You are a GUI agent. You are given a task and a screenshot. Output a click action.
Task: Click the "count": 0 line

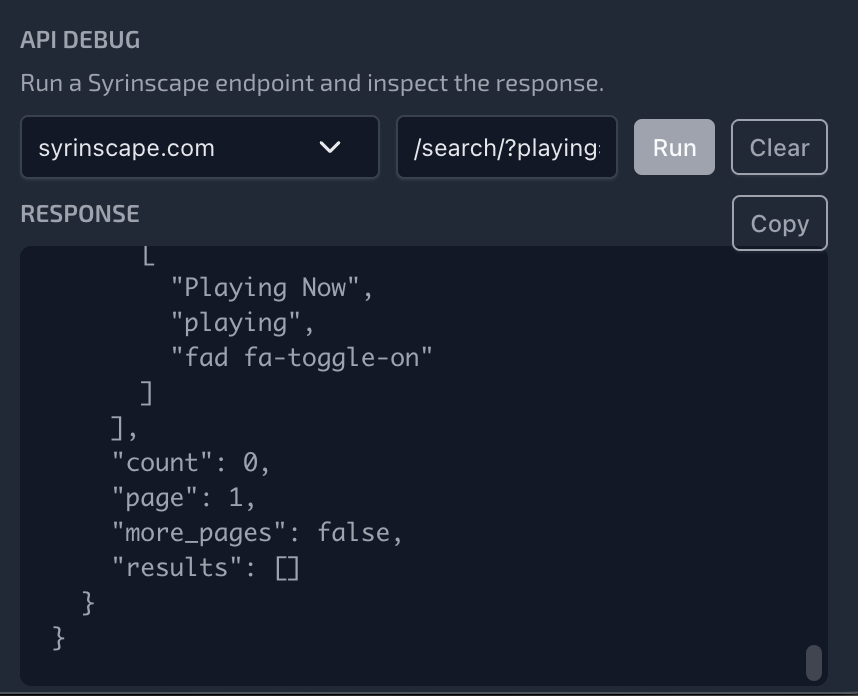[191, 463]
